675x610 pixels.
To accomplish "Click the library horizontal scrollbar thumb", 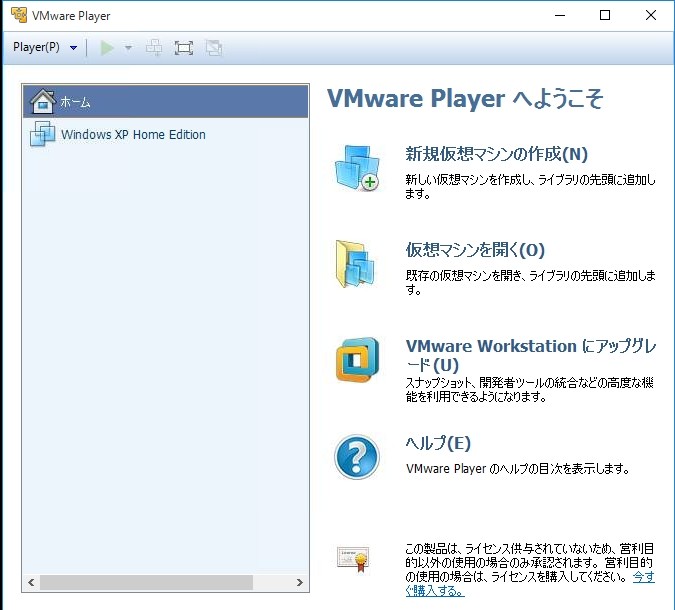I will (x=146, y=582).
